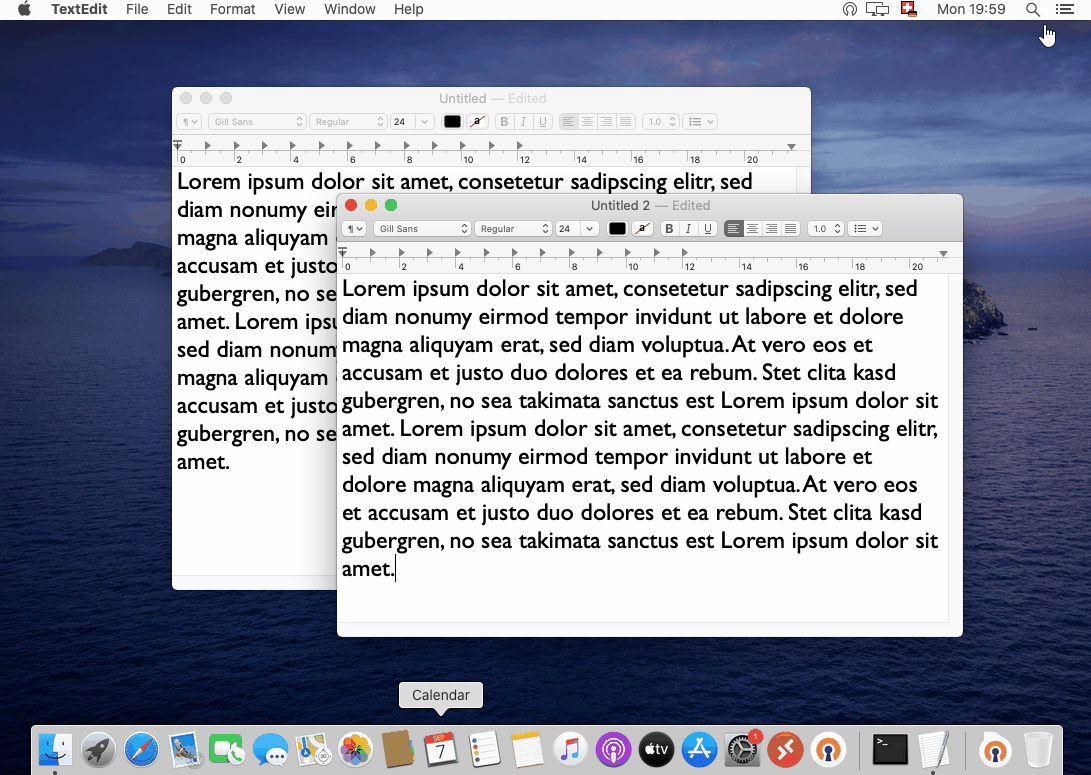Open the Format menu
The height and width of the screenshot is (775, 1091).
(x=232, y=9)
